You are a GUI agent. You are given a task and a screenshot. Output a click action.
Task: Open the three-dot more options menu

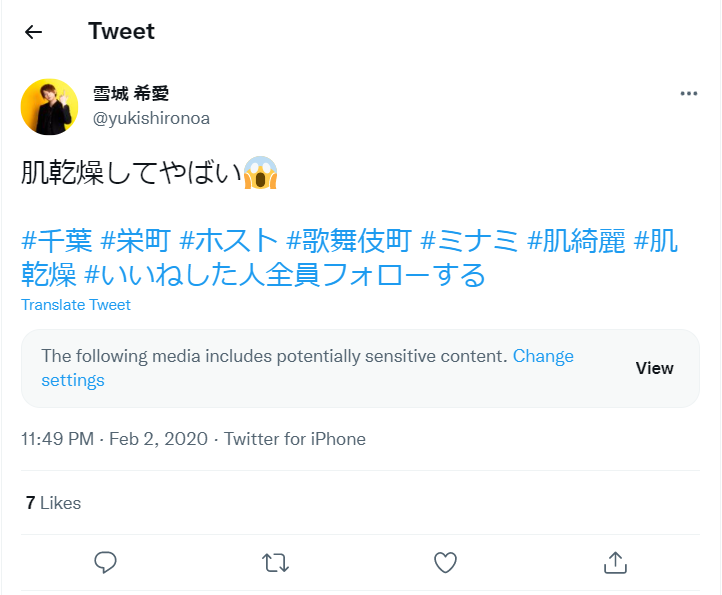tap(688, 94)
